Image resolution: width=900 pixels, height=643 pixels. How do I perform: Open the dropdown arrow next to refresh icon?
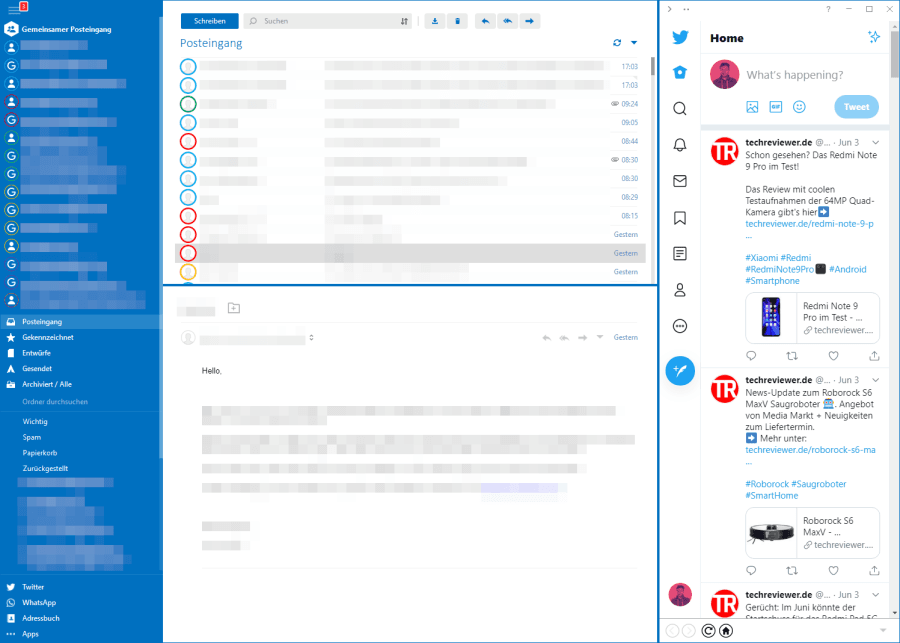click(x=634, y=43)
